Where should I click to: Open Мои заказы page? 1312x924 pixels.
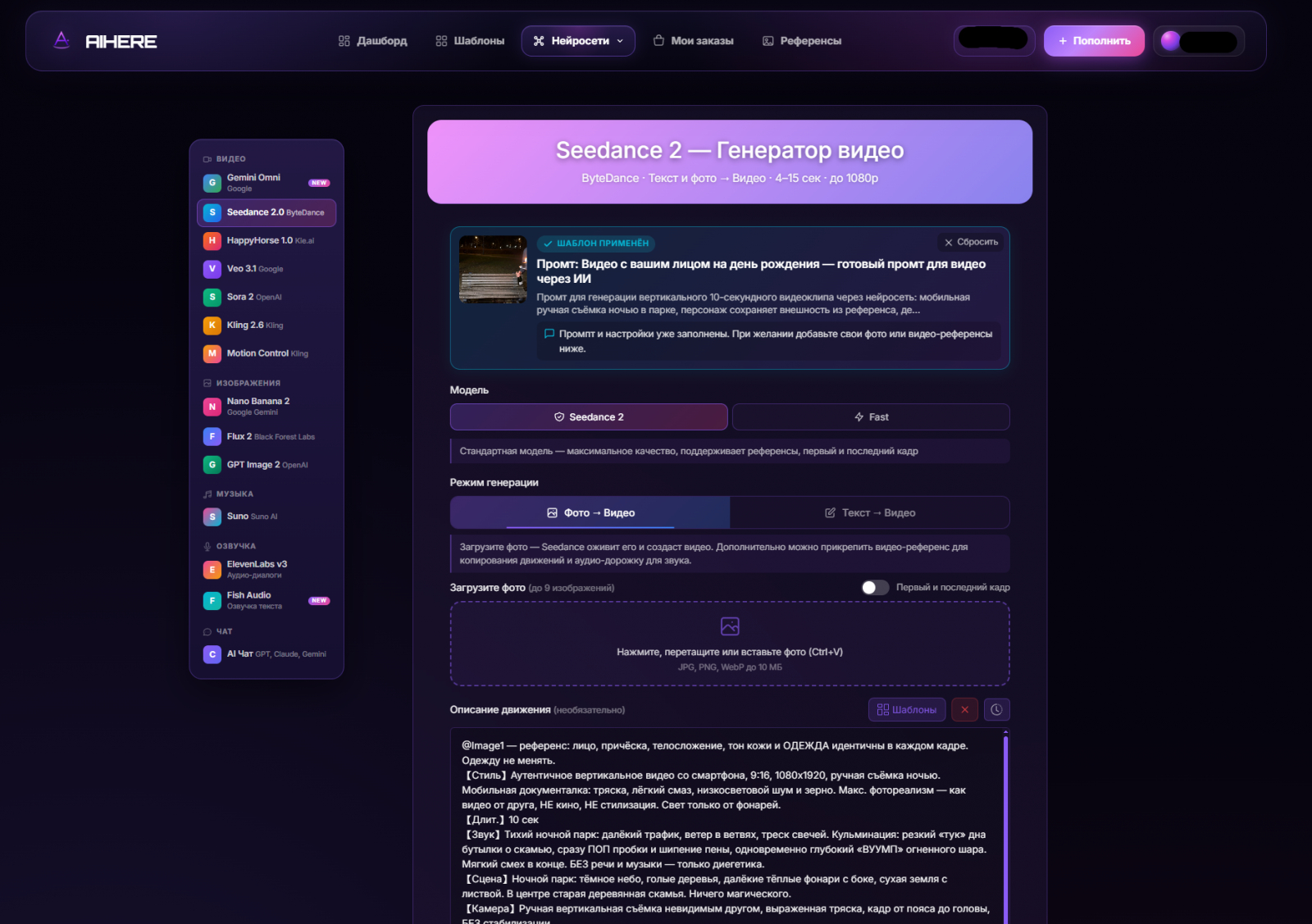694,41
